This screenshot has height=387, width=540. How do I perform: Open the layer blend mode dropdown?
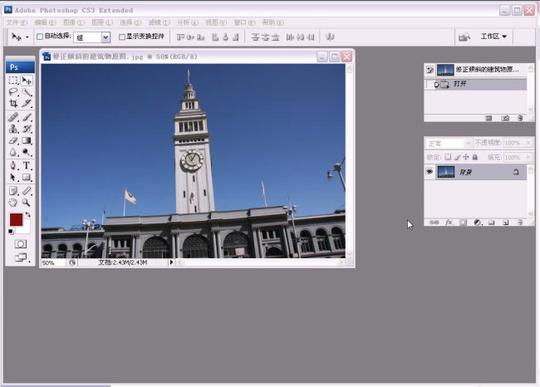[x=449, y=143]
